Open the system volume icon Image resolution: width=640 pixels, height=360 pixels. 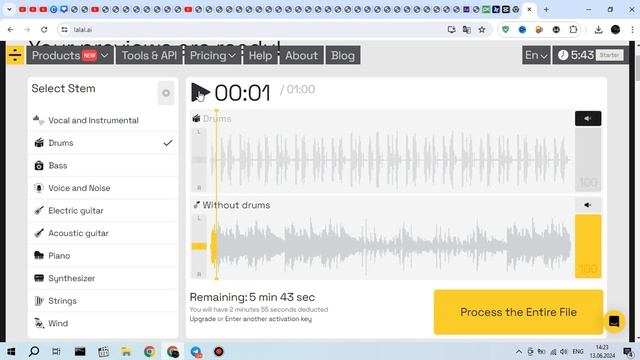[564, 351]
